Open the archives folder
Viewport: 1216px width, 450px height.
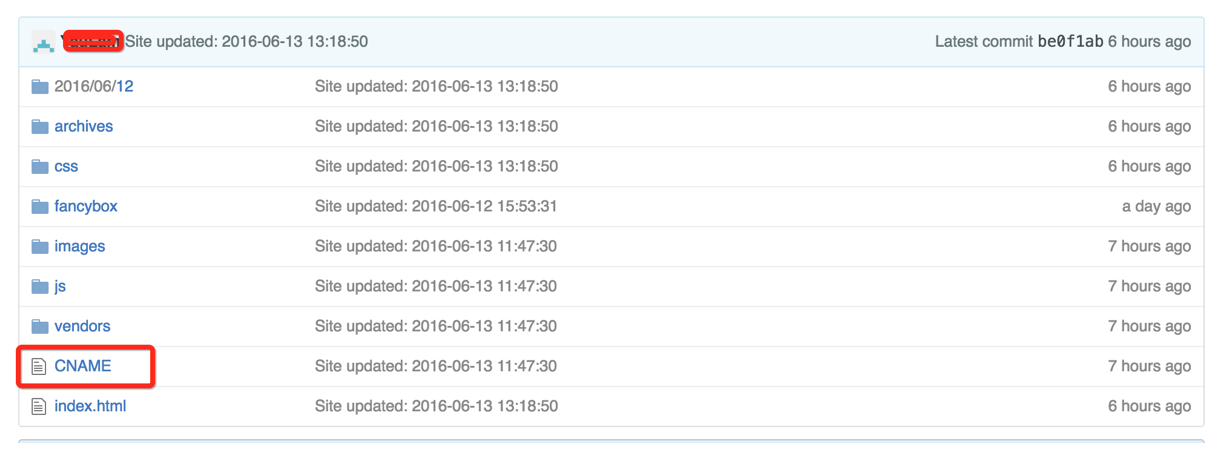pos(84,127)
